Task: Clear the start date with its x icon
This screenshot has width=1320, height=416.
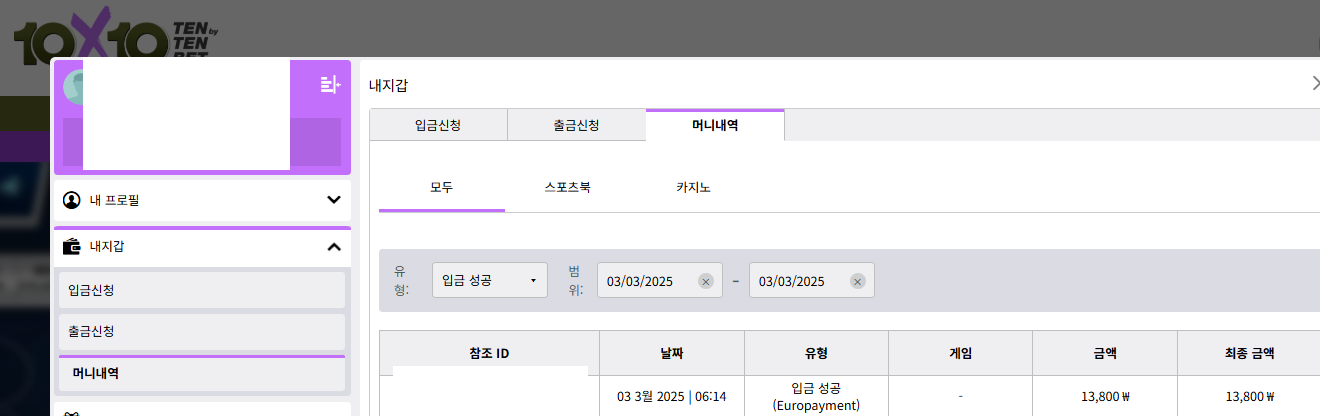Action: [705, 281]
